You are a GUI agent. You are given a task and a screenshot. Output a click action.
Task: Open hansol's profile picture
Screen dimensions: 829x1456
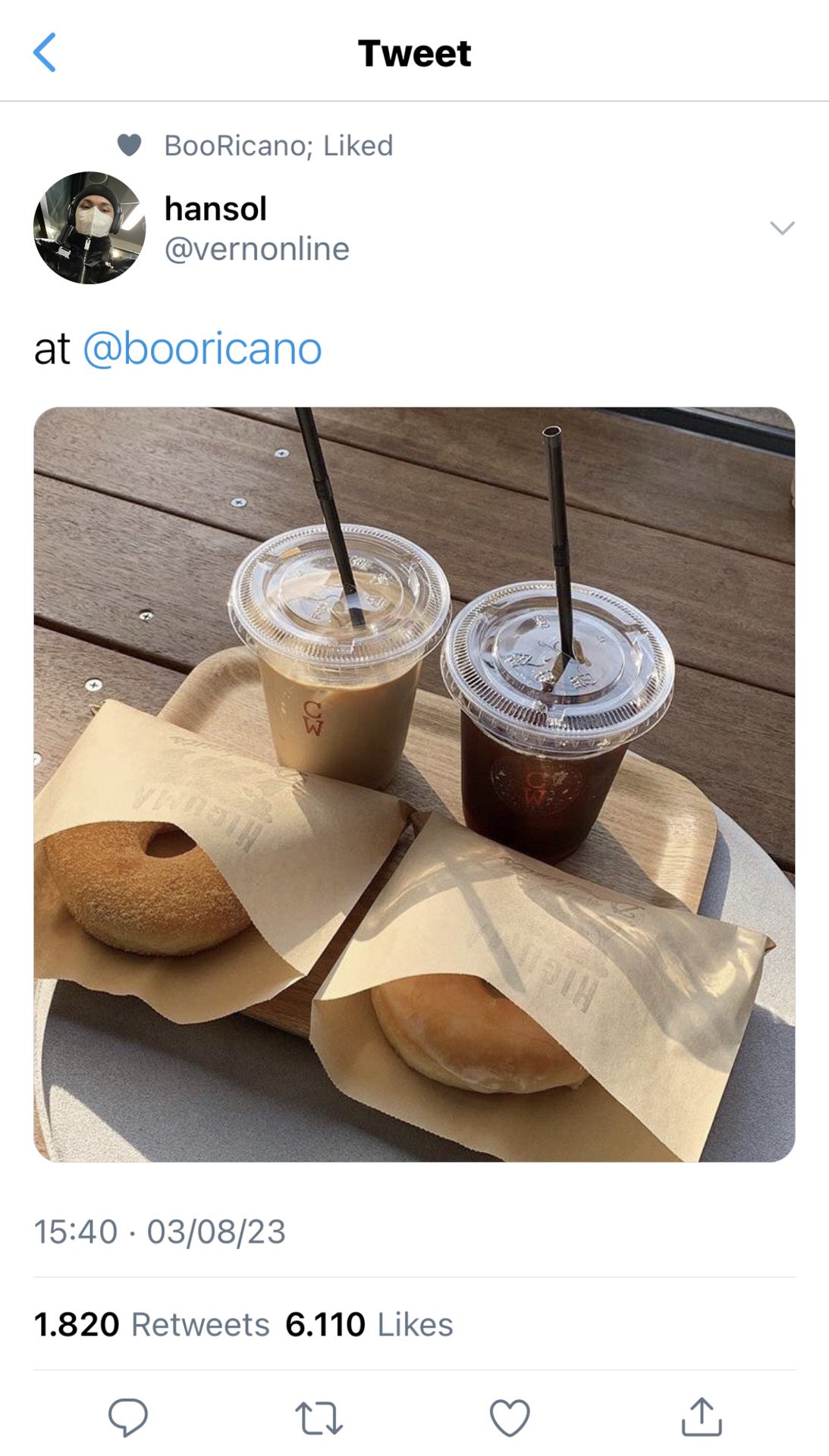click(x=89, y=227)
